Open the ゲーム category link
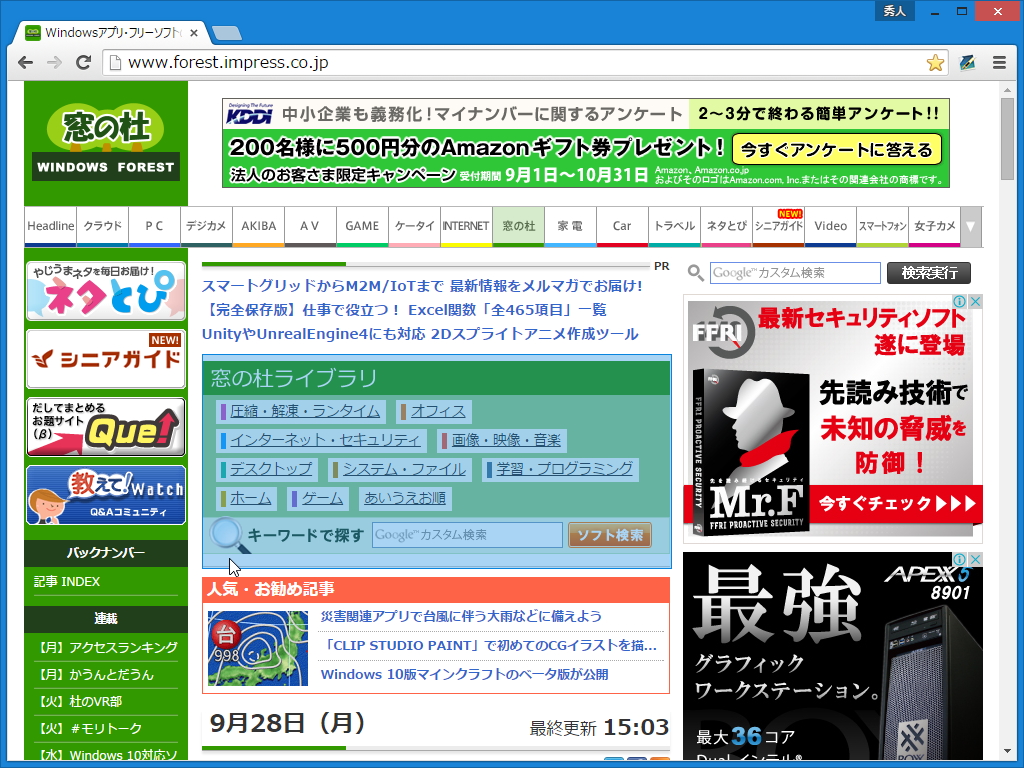 point(323,498)
